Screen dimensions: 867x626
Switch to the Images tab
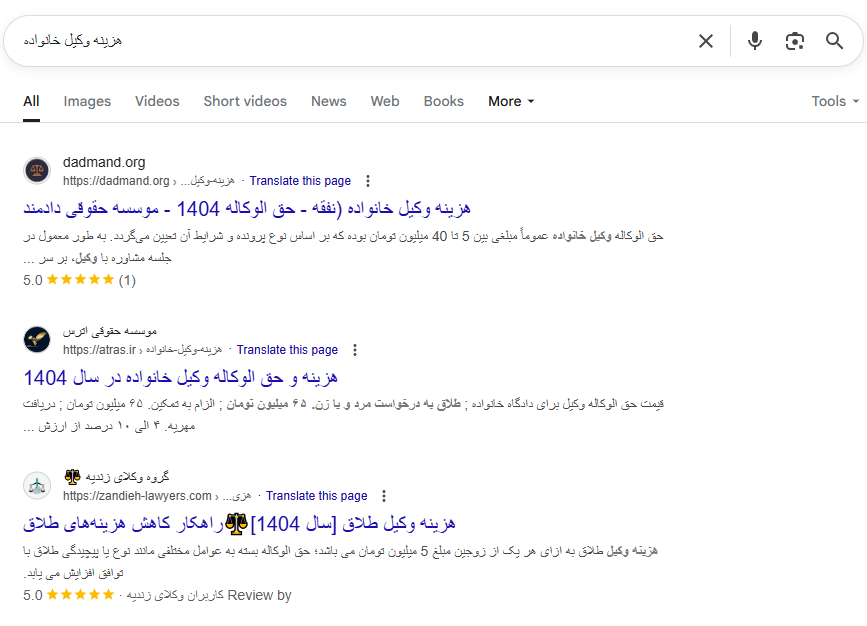click(x=87, y=101)
